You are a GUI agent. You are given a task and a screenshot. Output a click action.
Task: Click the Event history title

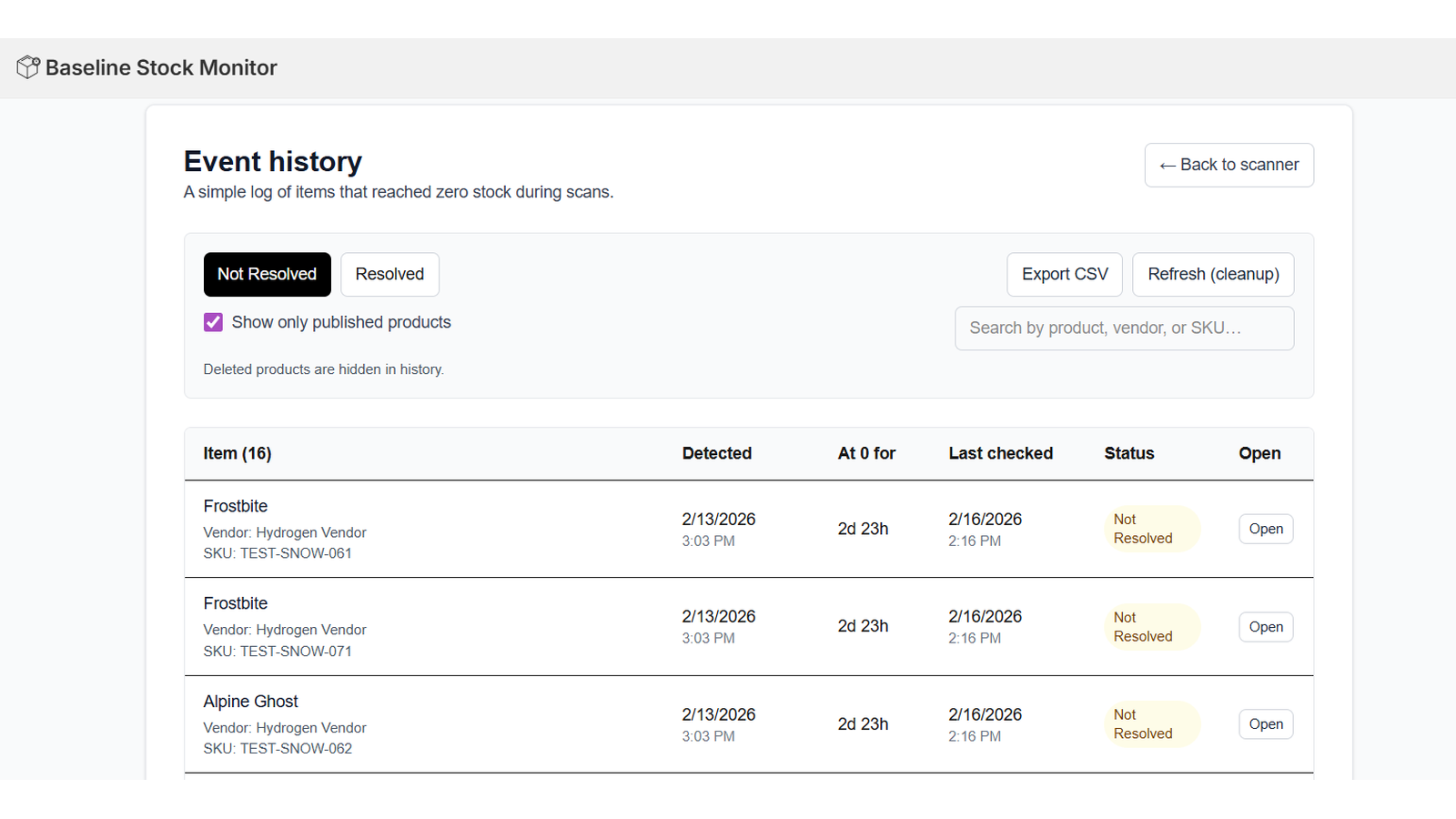tap(272, 161)
